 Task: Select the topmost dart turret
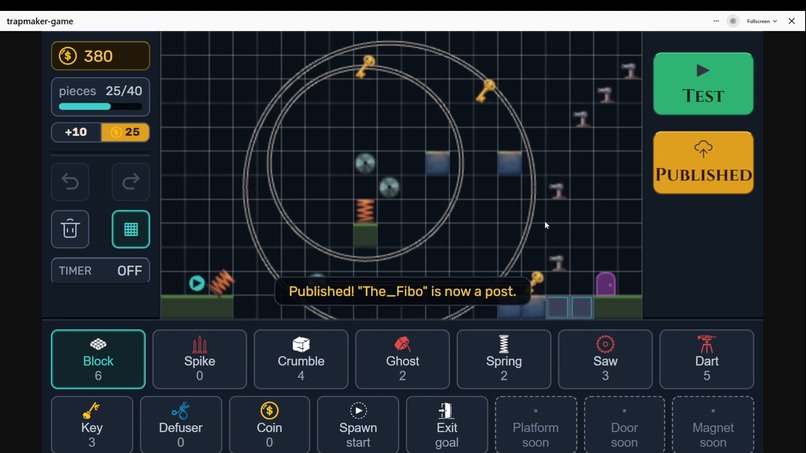[630, 71]
